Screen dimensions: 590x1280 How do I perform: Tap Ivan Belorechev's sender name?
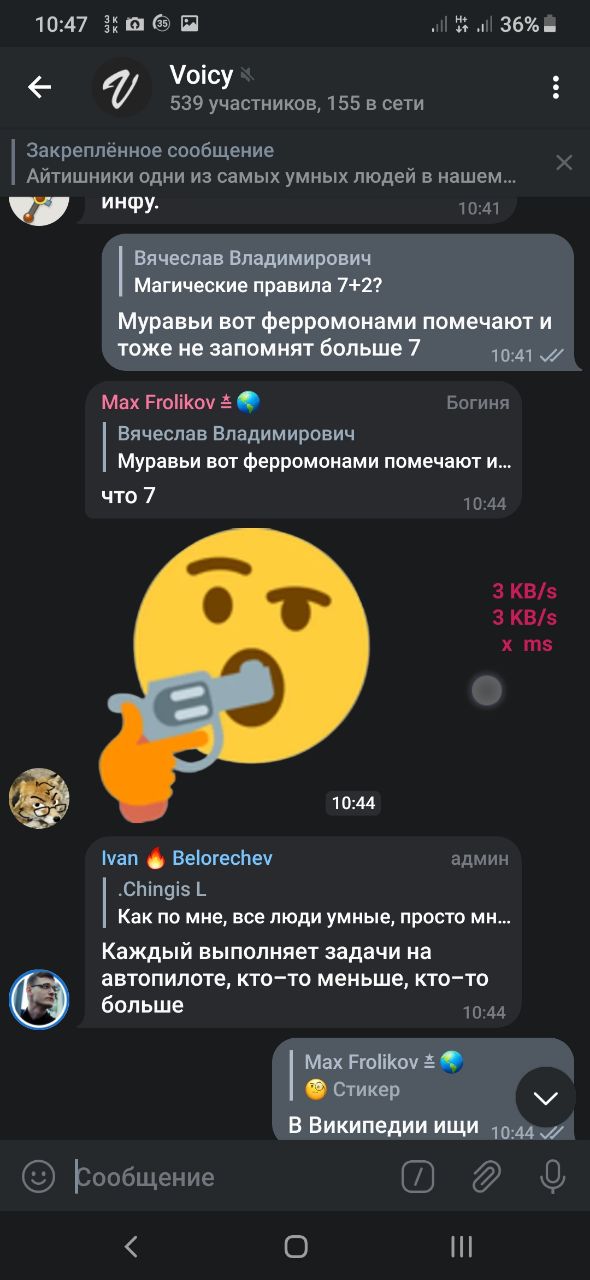[187, 858]
